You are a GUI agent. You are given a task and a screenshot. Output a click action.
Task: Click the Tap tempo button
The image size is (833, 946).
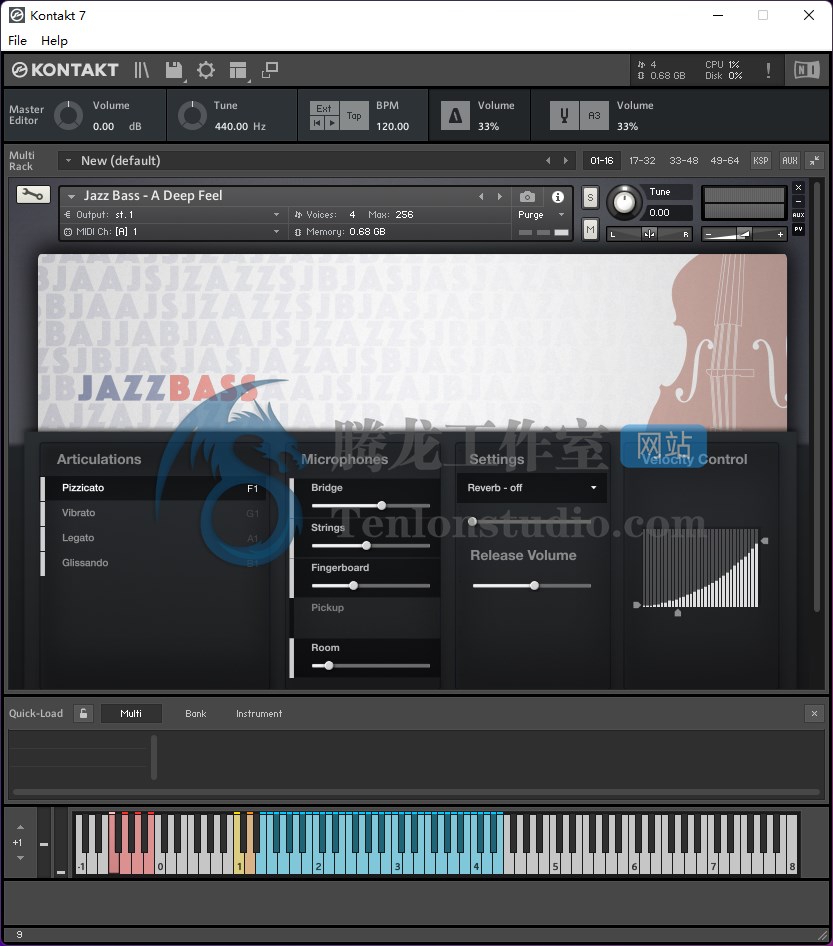354,115
